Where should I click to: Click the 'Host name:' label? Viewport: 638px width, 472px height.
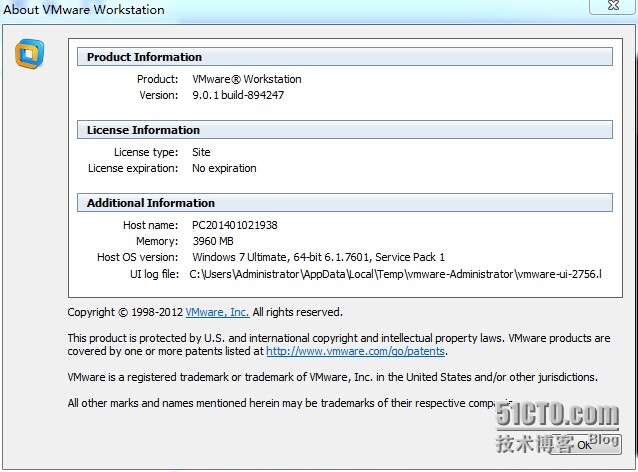pos(151,225)
